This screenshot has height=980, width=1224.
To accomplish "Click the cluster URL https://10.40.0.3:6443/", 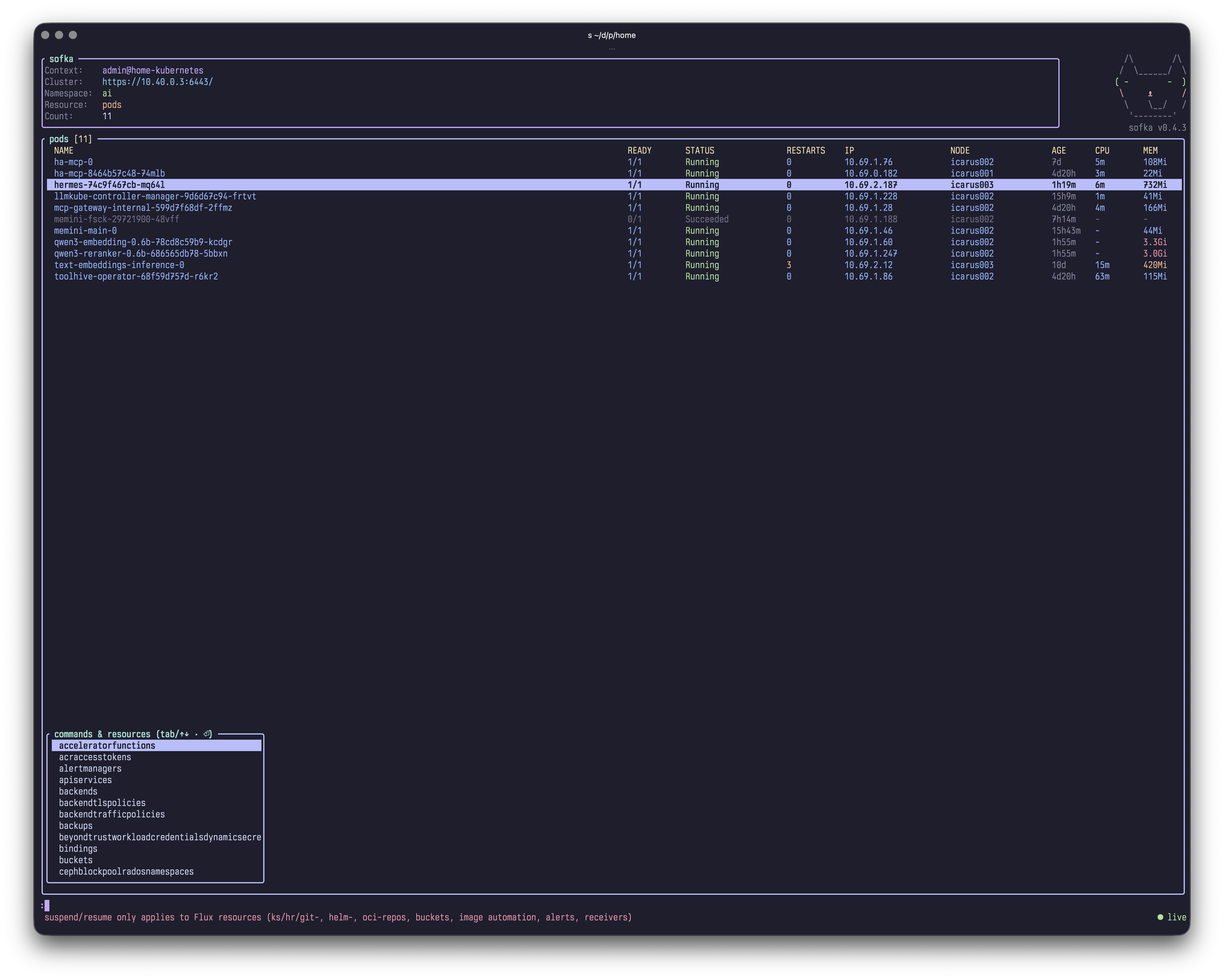I will coord(157,82).
